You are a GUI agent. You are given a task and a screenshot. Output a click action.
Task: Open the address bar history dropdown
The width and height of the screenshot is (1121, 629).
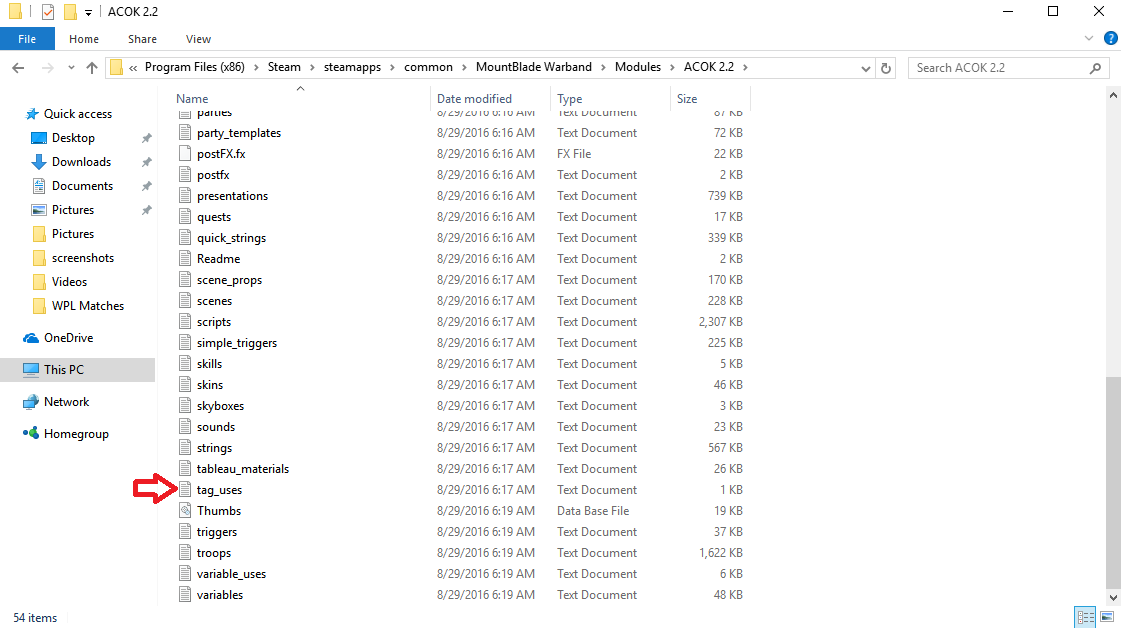(866, 69)
